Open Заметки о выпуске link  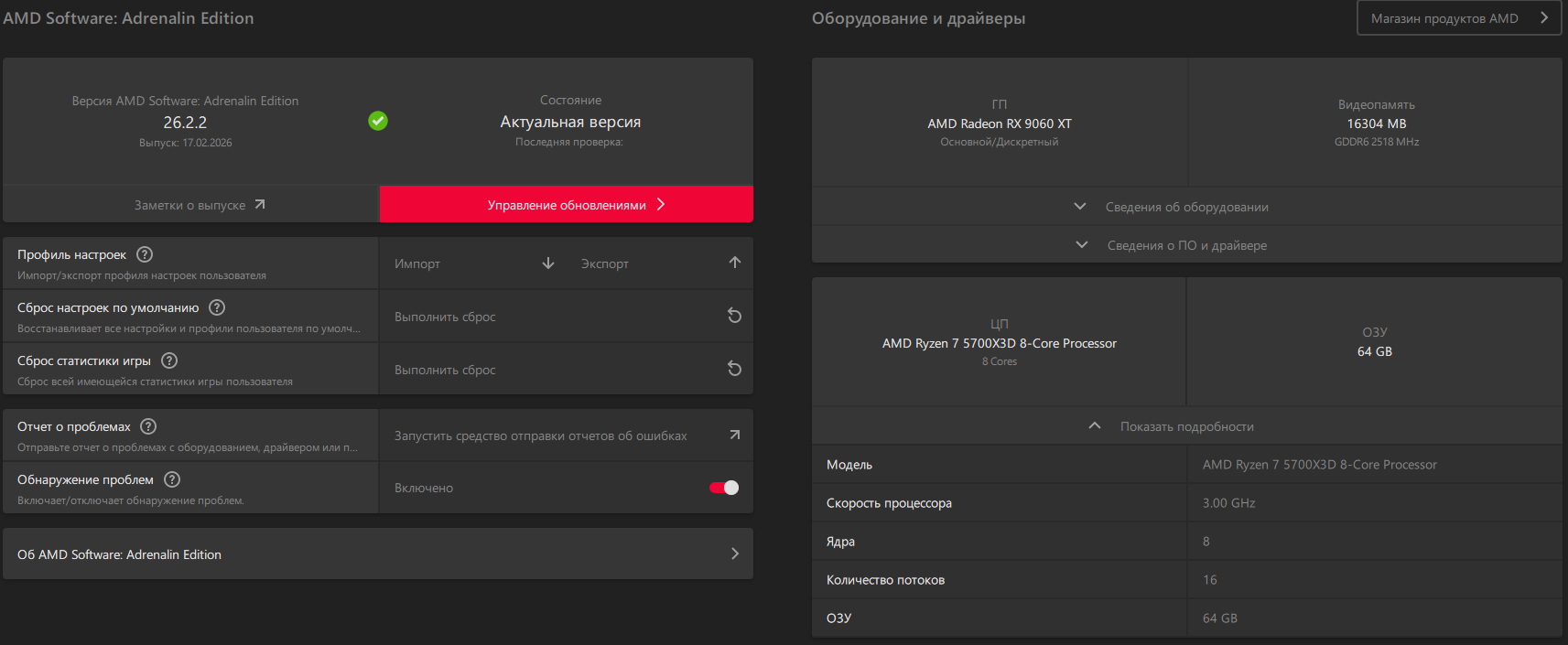click(190, 204)
